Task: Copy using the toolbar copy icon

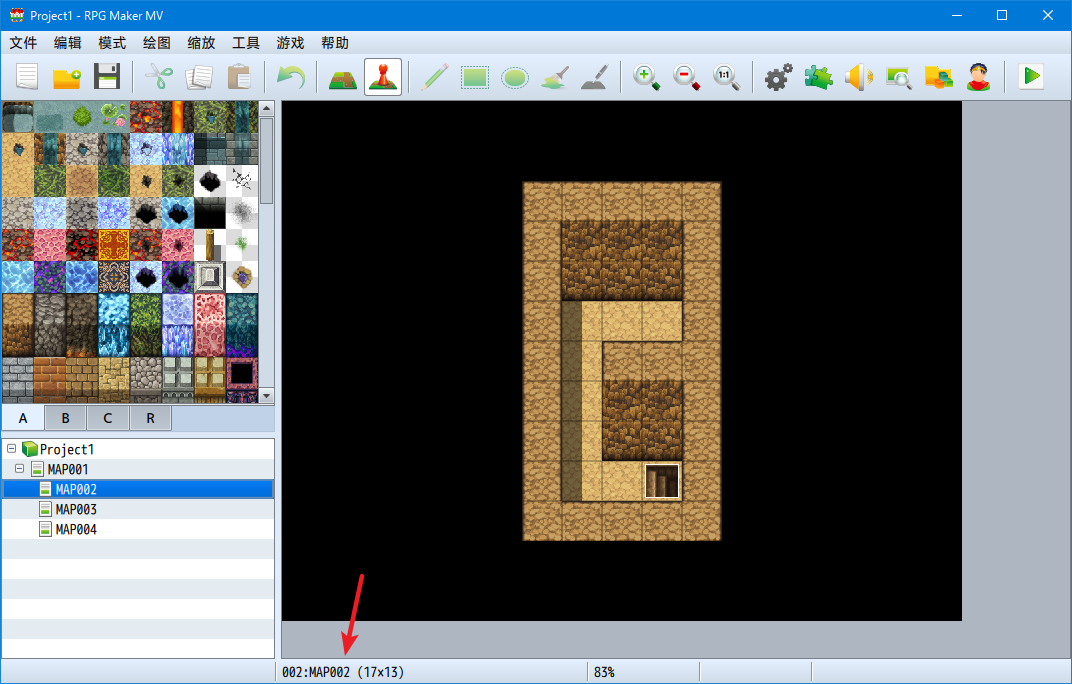Action: (x=199, y=76)
